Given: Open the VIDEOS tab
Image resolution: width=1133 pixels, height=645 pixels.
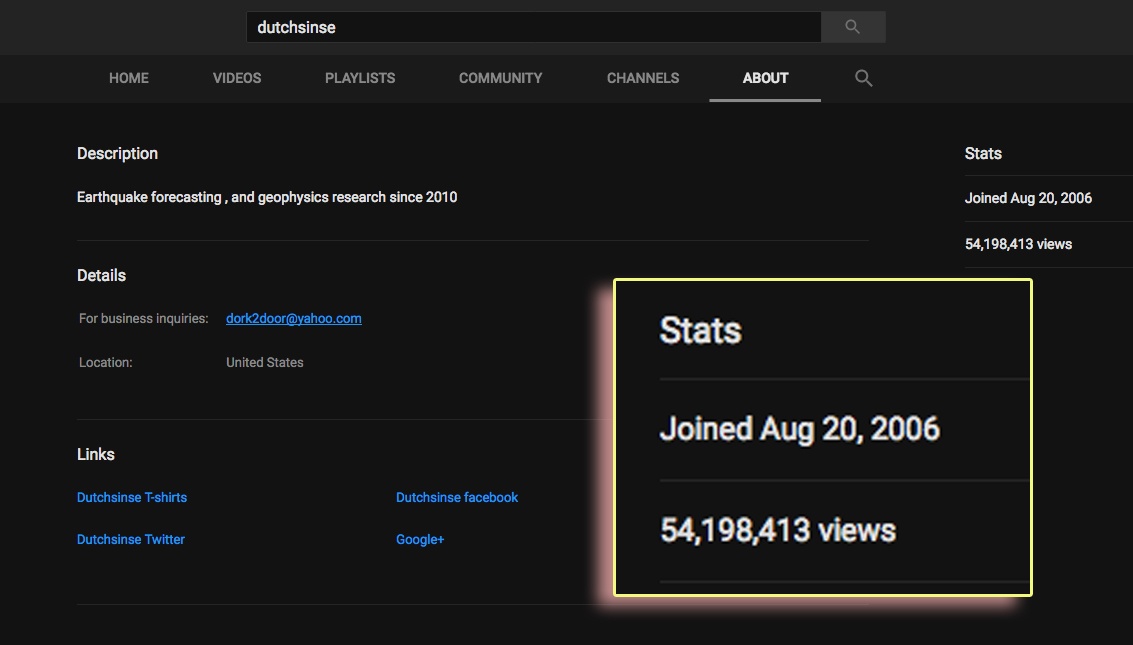Looking at the screenshot, I should 237,78.
